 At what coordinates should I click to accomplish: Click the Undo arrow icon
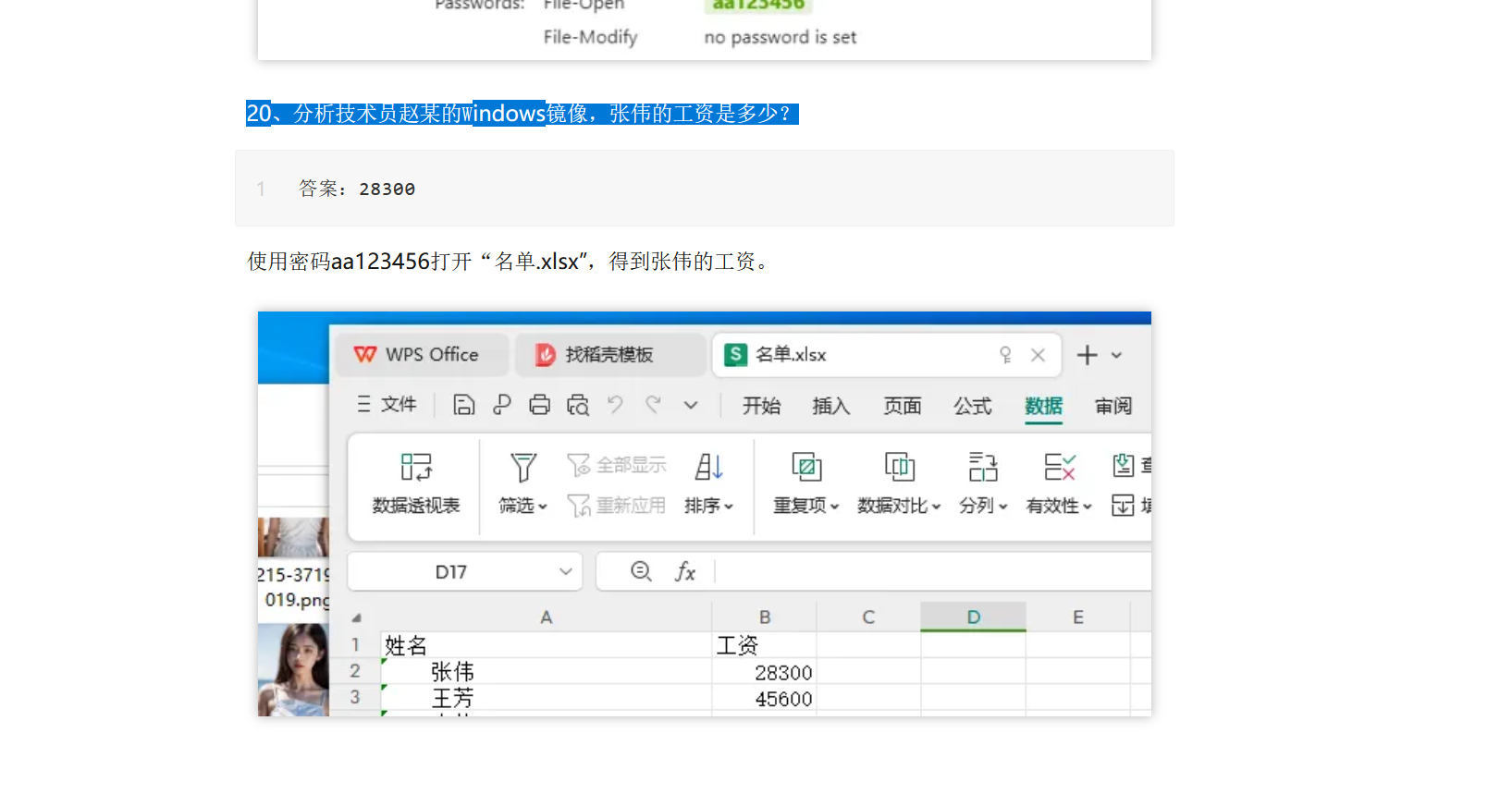coord(615,405)
